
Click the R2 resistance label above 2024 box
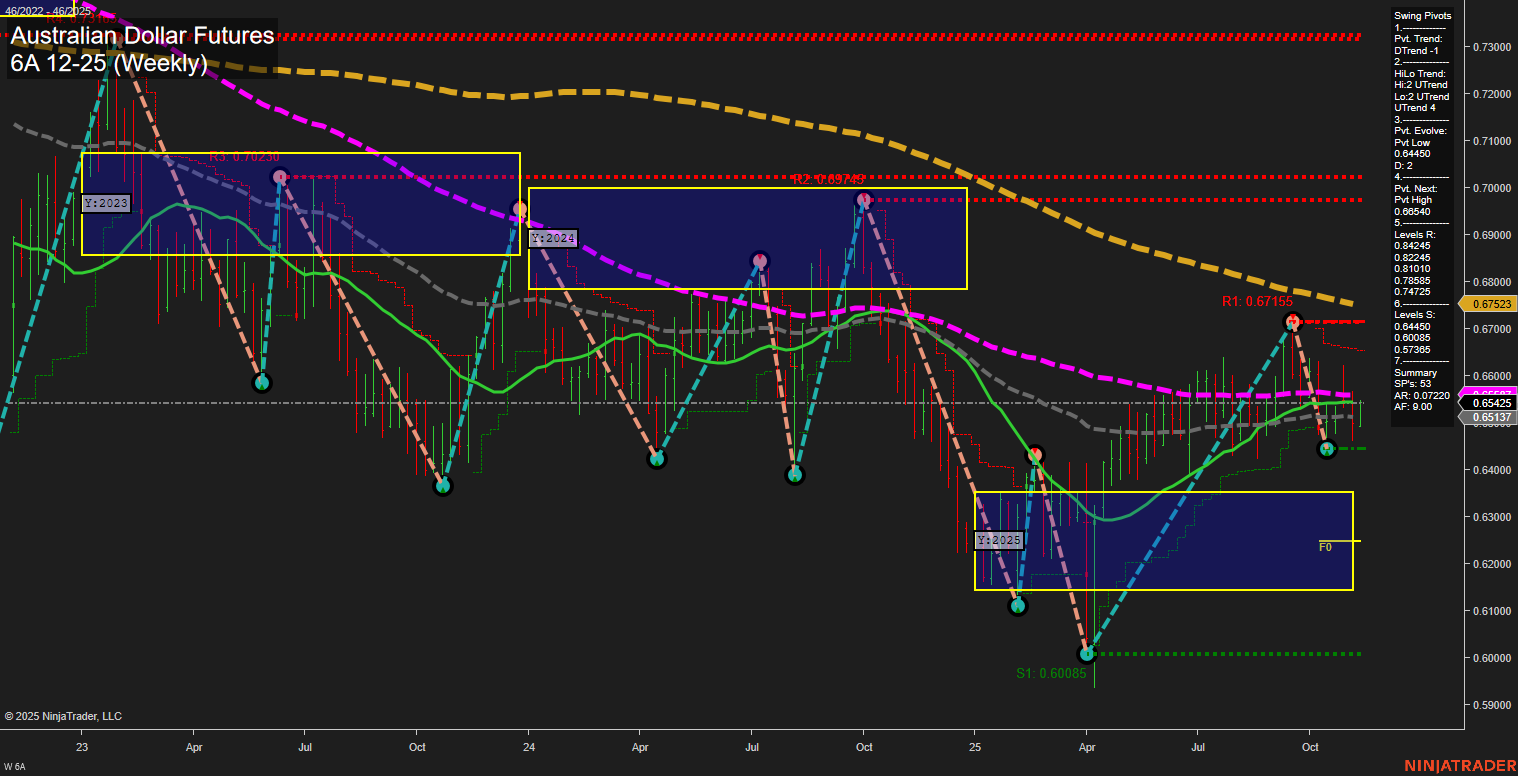click(828, 180)
